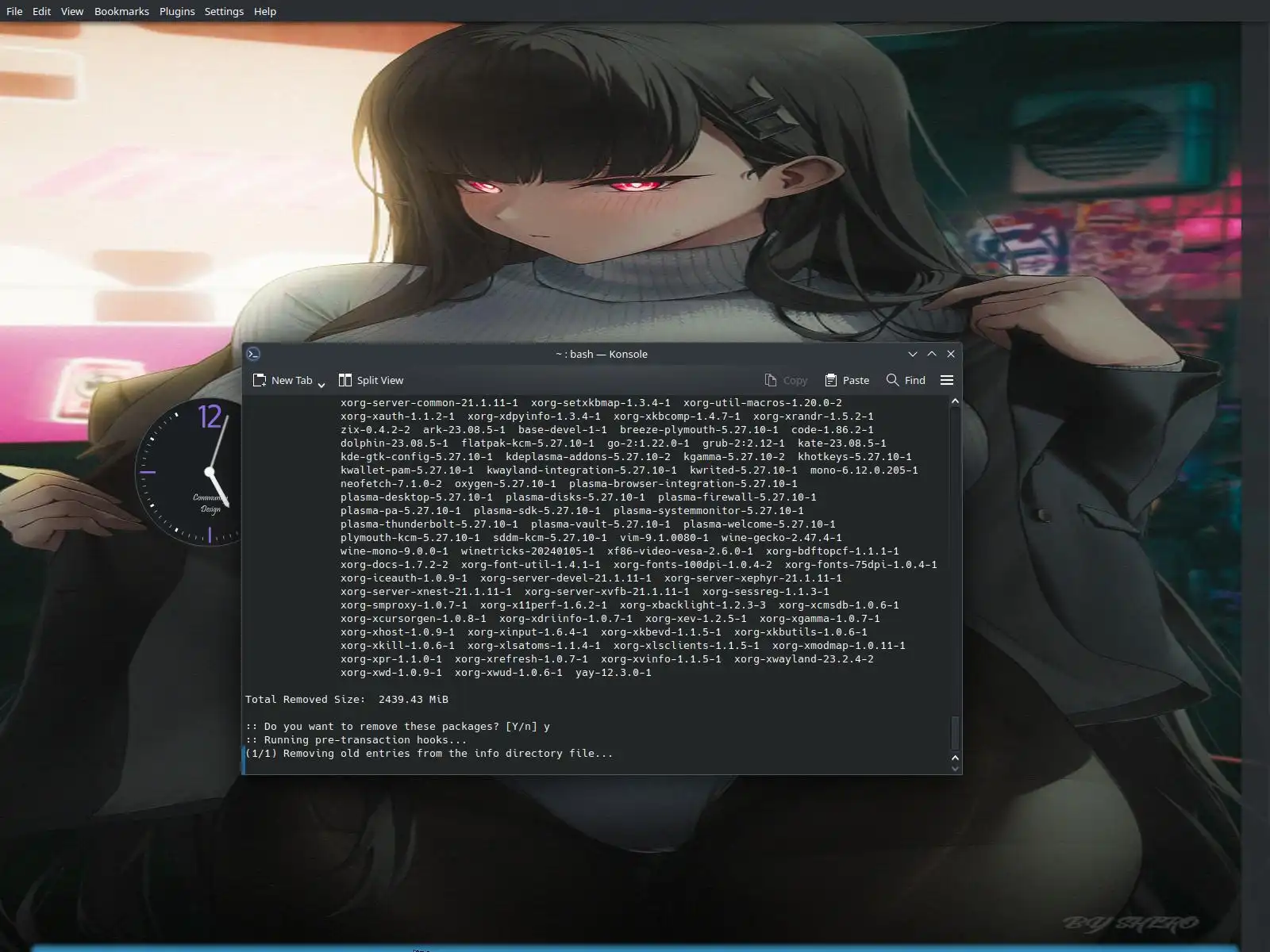Viewport: 1270px width, 952px height.
Task: Click 'Running pre-transaction hooks...' line
Action: [x=356, y=739]
